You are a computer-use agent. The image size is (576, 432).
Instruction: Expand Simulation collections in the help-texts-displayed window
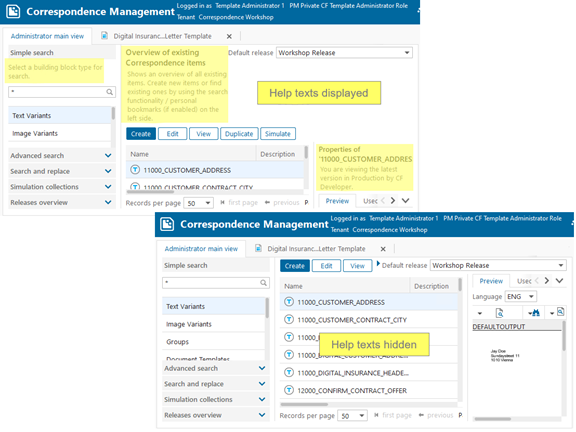point(108,187)
